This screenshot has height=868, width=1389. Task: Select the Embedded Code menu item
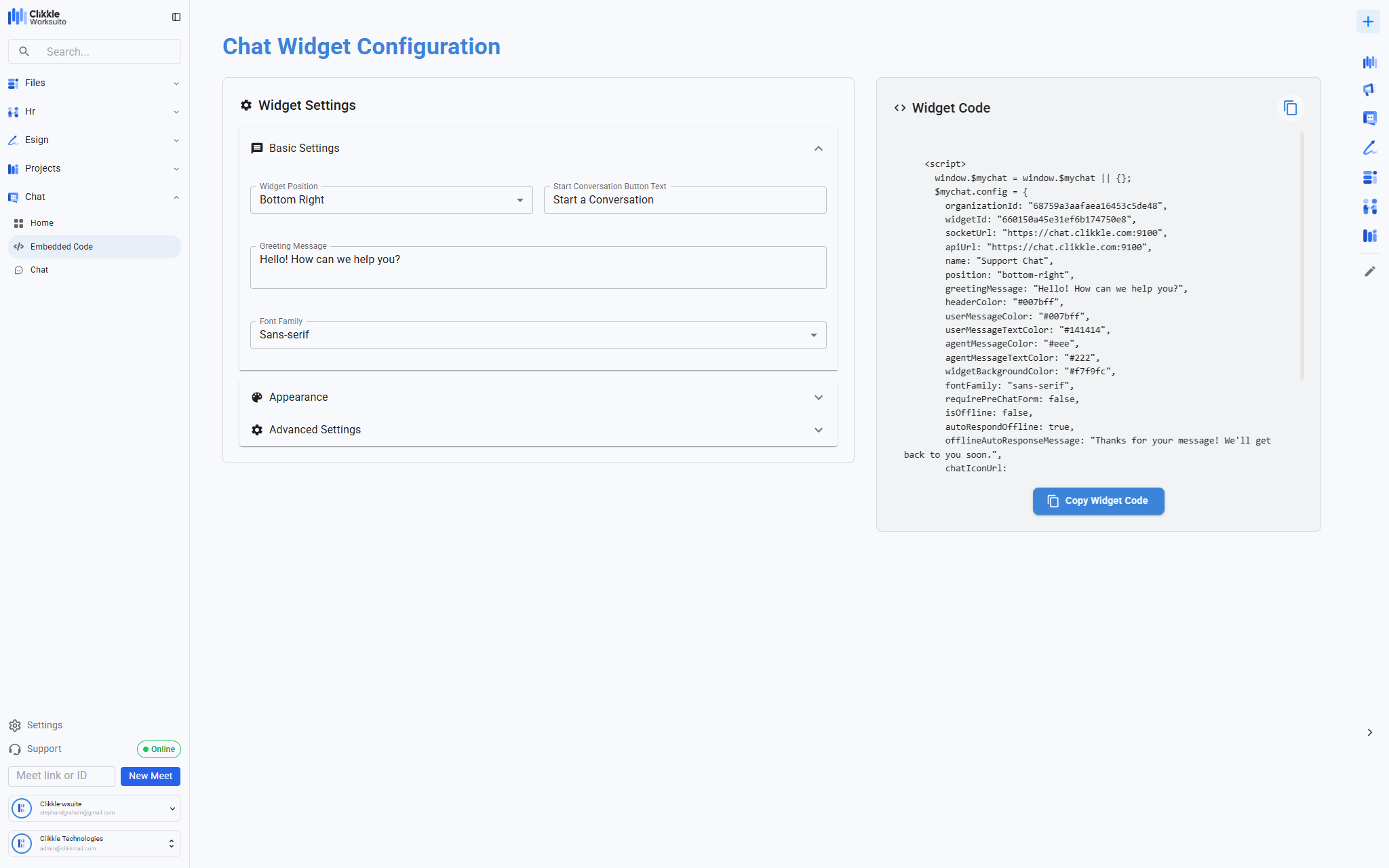click(x=94, y=247)
